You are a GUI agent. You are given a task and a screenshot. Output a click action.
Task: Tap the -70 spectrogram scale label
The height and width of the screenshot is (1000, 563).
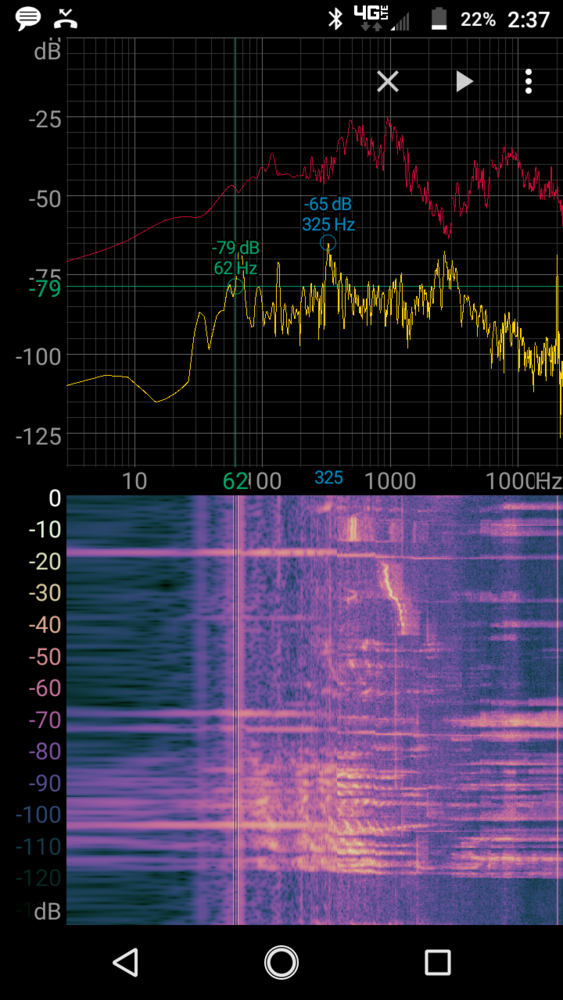click(x=43, y=721)
